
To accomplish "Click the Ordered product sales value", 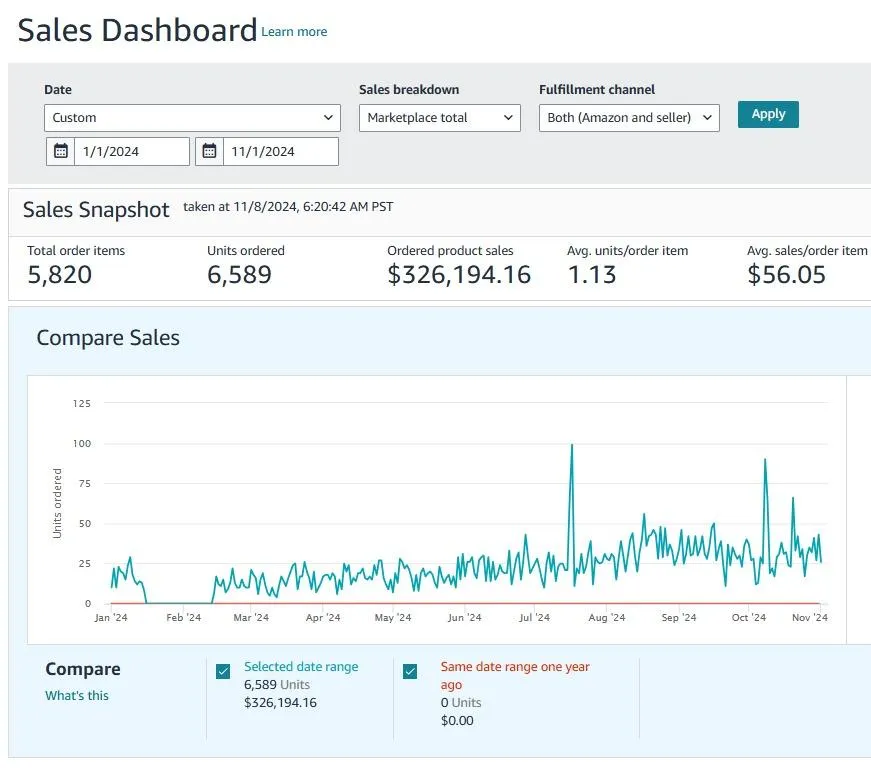I will (x=459, y=275).
